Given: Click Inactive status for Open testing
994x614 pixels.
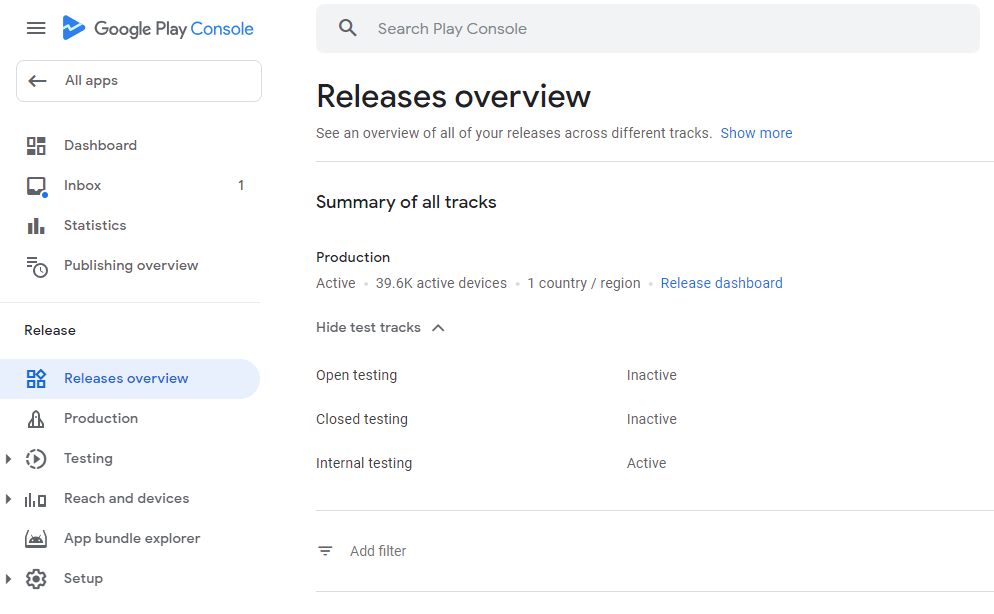Looking at the screenshot, I should pos(652,375).
